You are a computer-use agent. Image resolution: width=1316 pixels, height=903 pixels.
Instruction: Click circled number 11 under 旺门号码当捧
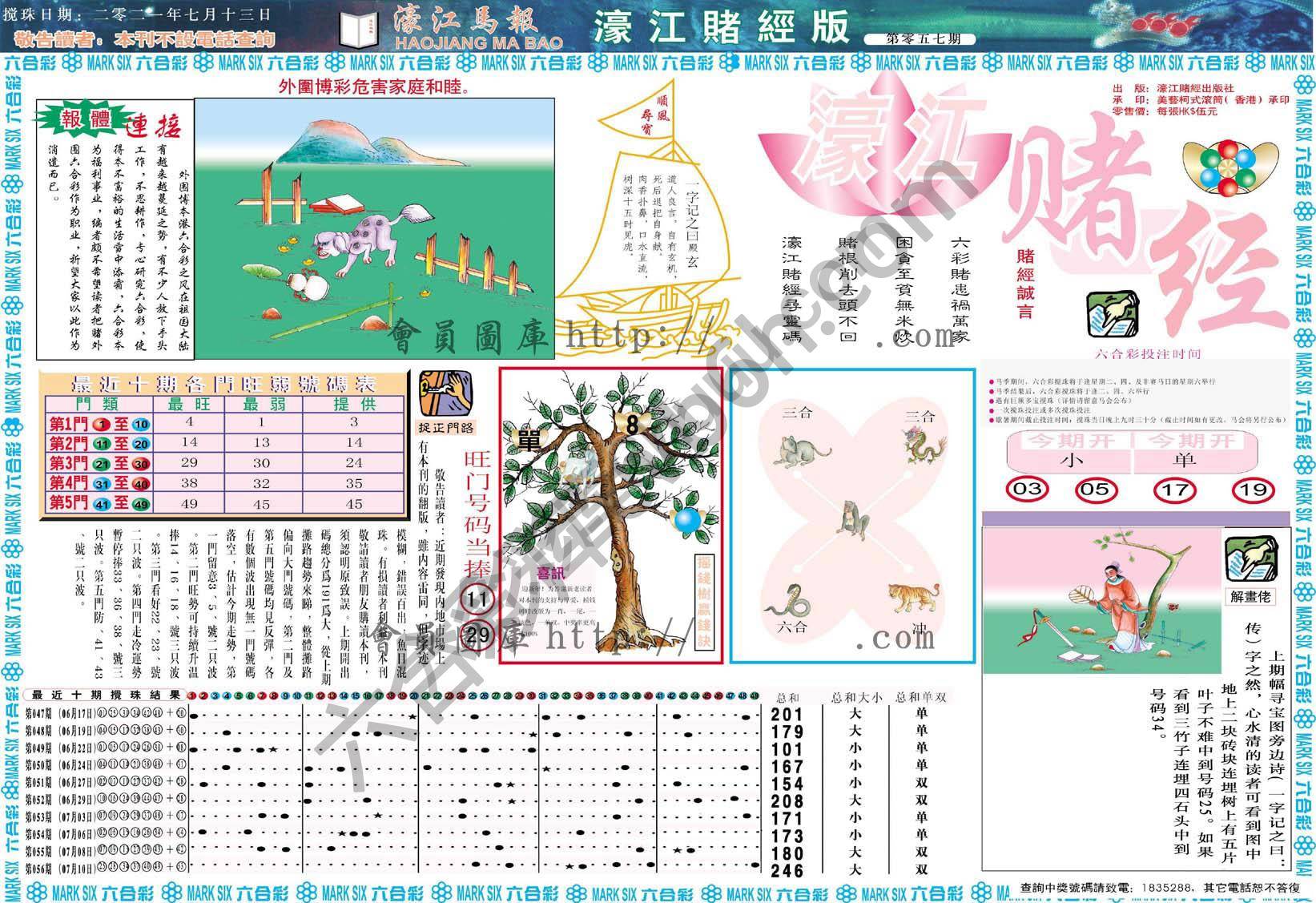(x=477, y=599)
